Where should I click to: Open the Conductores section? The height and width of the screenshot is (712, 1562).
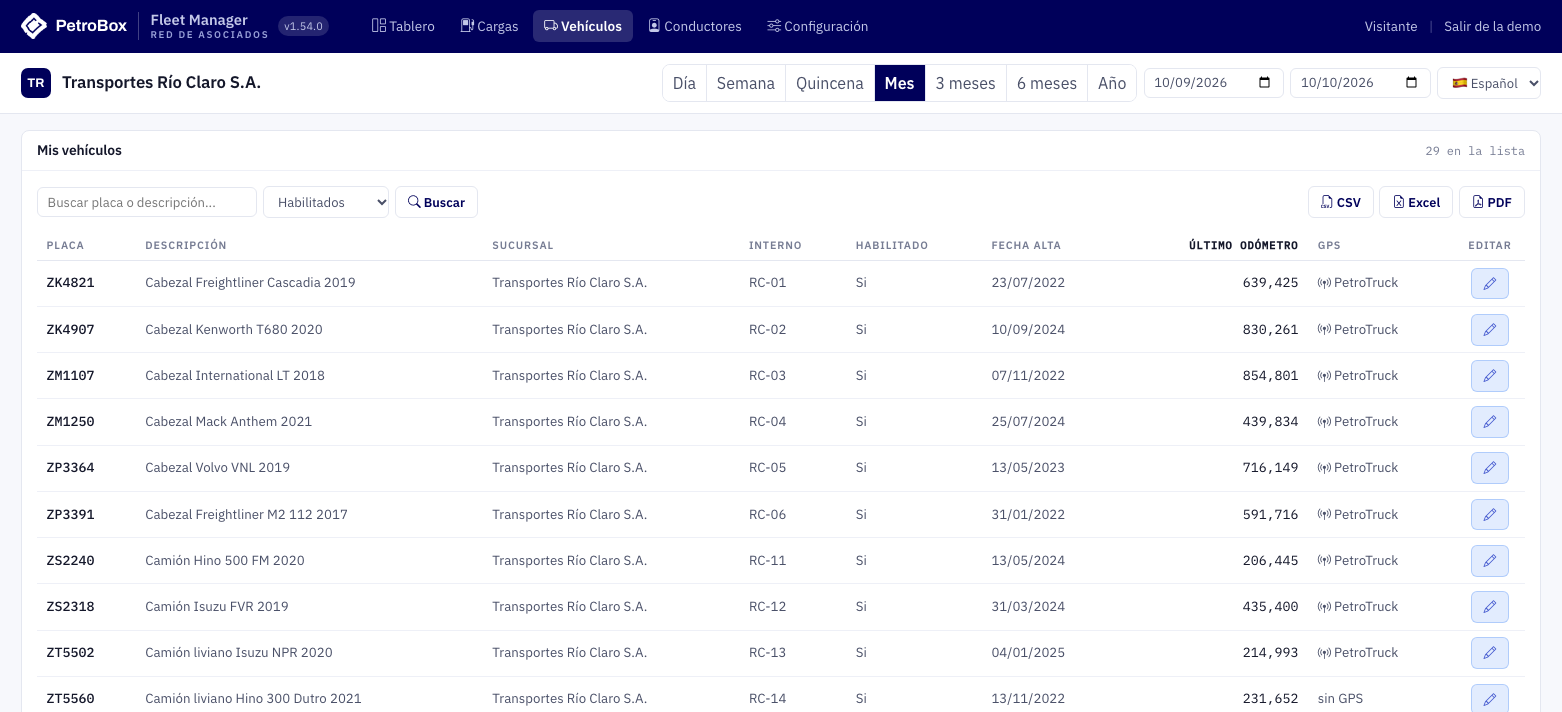[x=695, y=26]
